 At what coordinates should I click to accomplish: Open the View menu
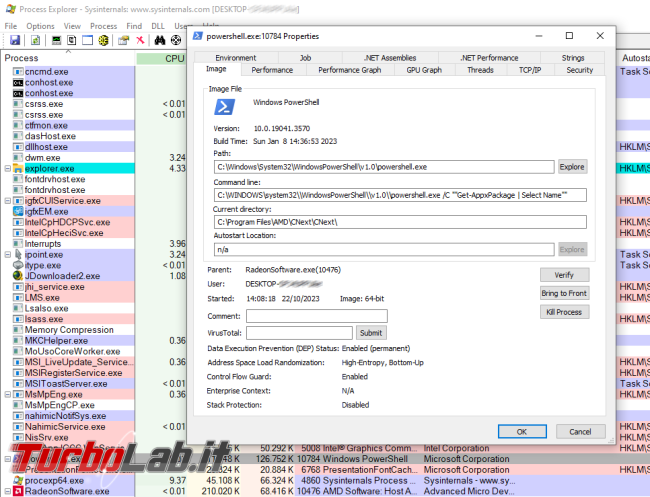point(72,26)
